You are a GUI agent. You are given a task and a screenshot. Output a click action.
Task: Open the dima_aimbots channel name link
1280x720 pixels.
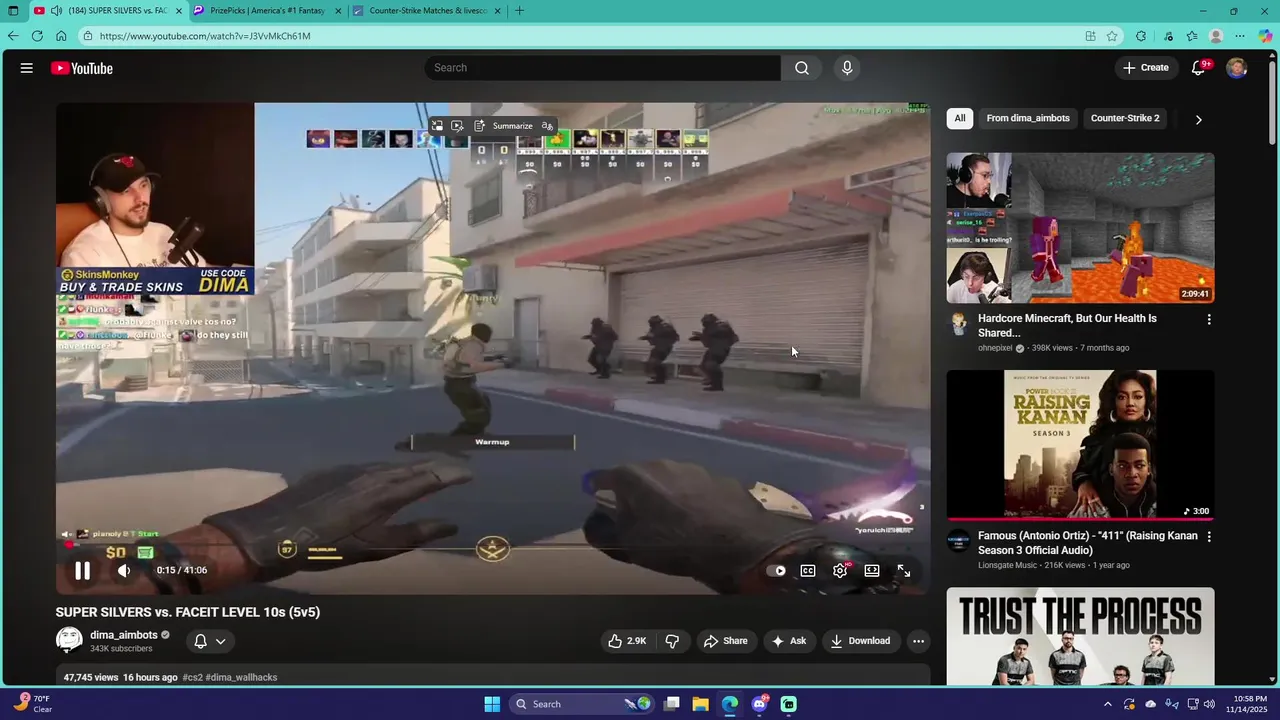point(124,635)
